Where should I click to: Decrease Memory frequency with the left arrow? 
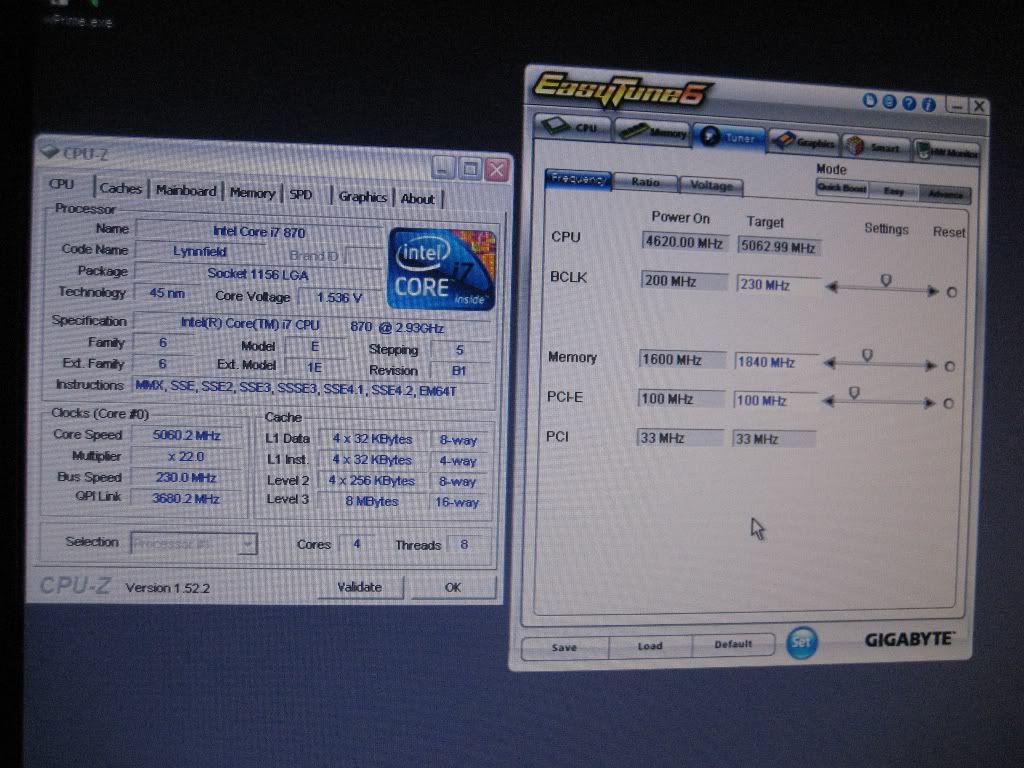[x=829, y=362]
